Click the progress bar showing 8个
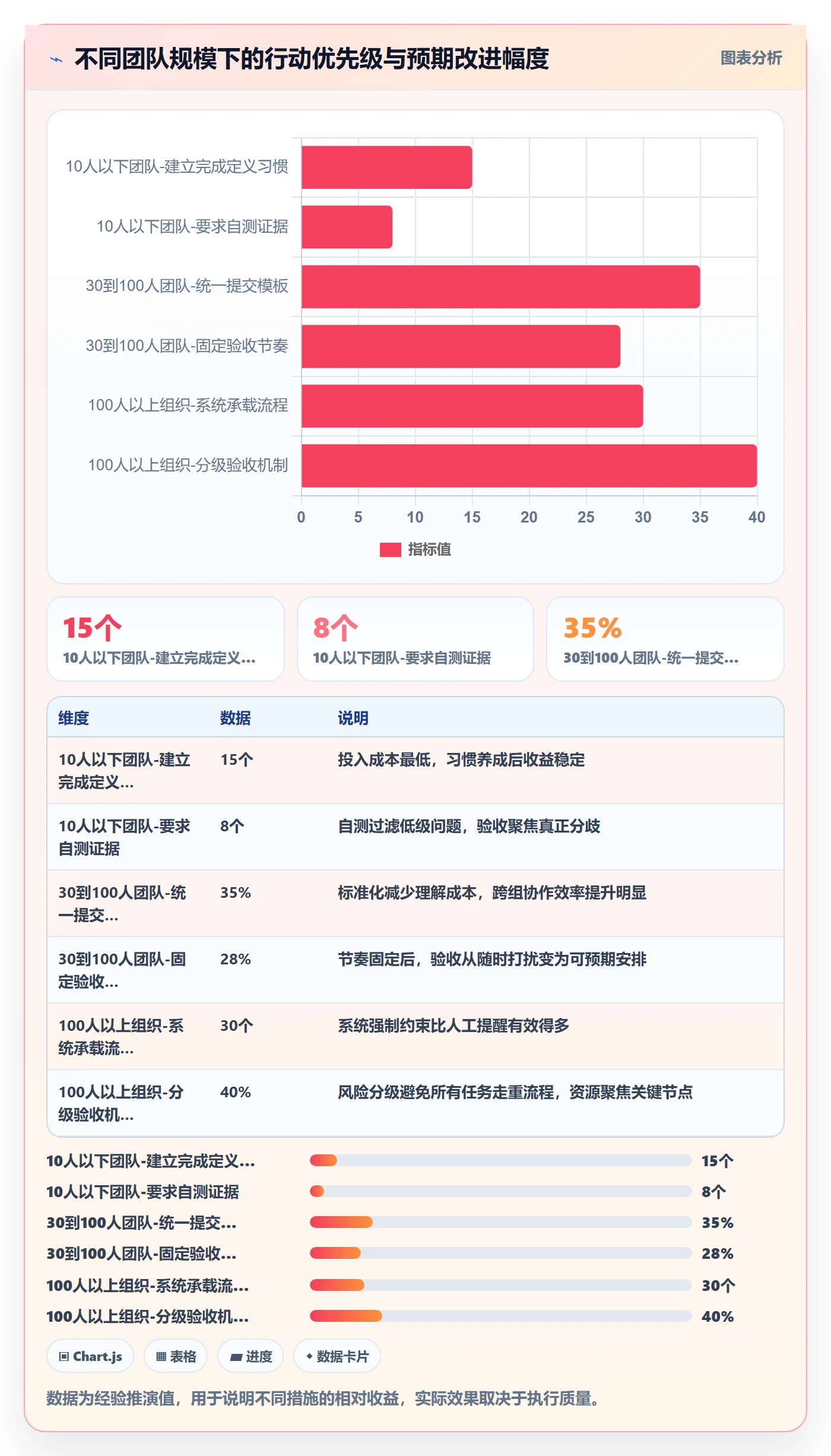 click(500, 1191)
